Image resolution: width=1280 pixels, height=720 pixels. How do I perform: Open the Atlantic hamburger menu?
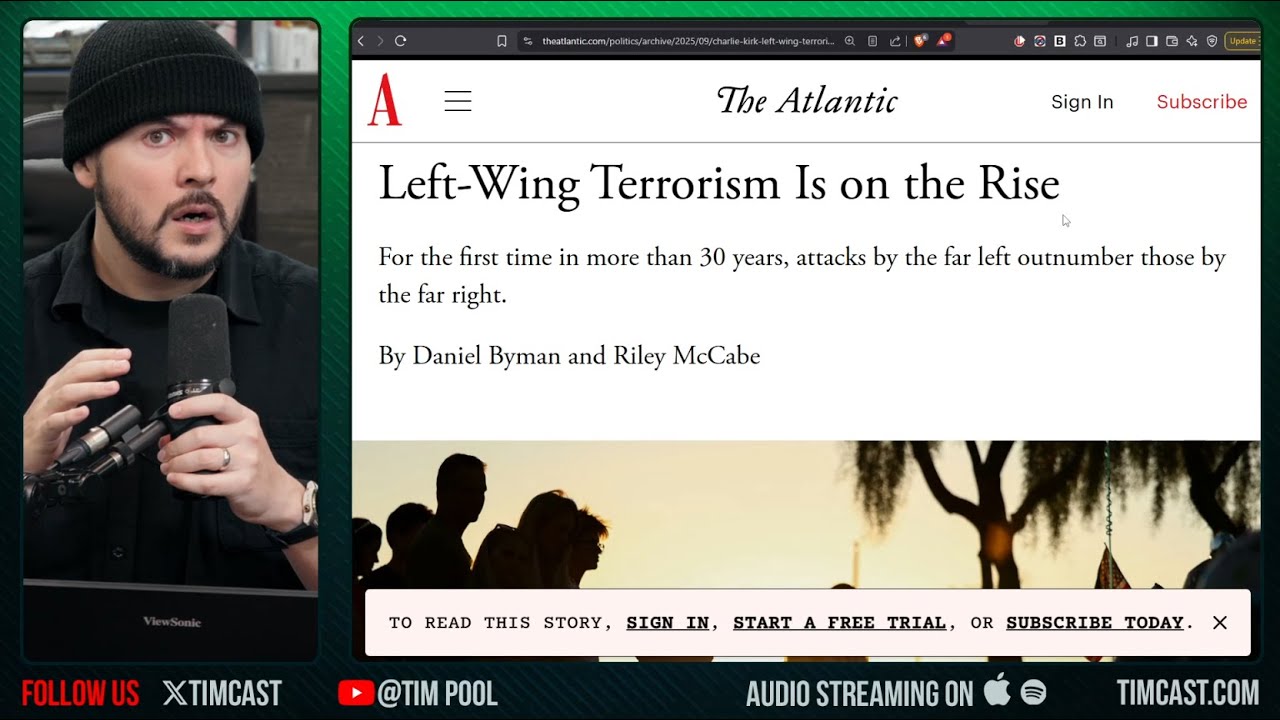point(458,101)
